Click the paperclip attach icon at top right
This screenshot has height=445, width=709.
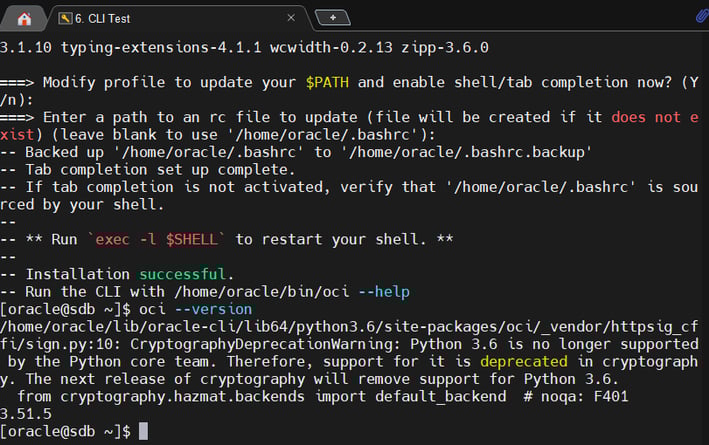tap(702, 17)
